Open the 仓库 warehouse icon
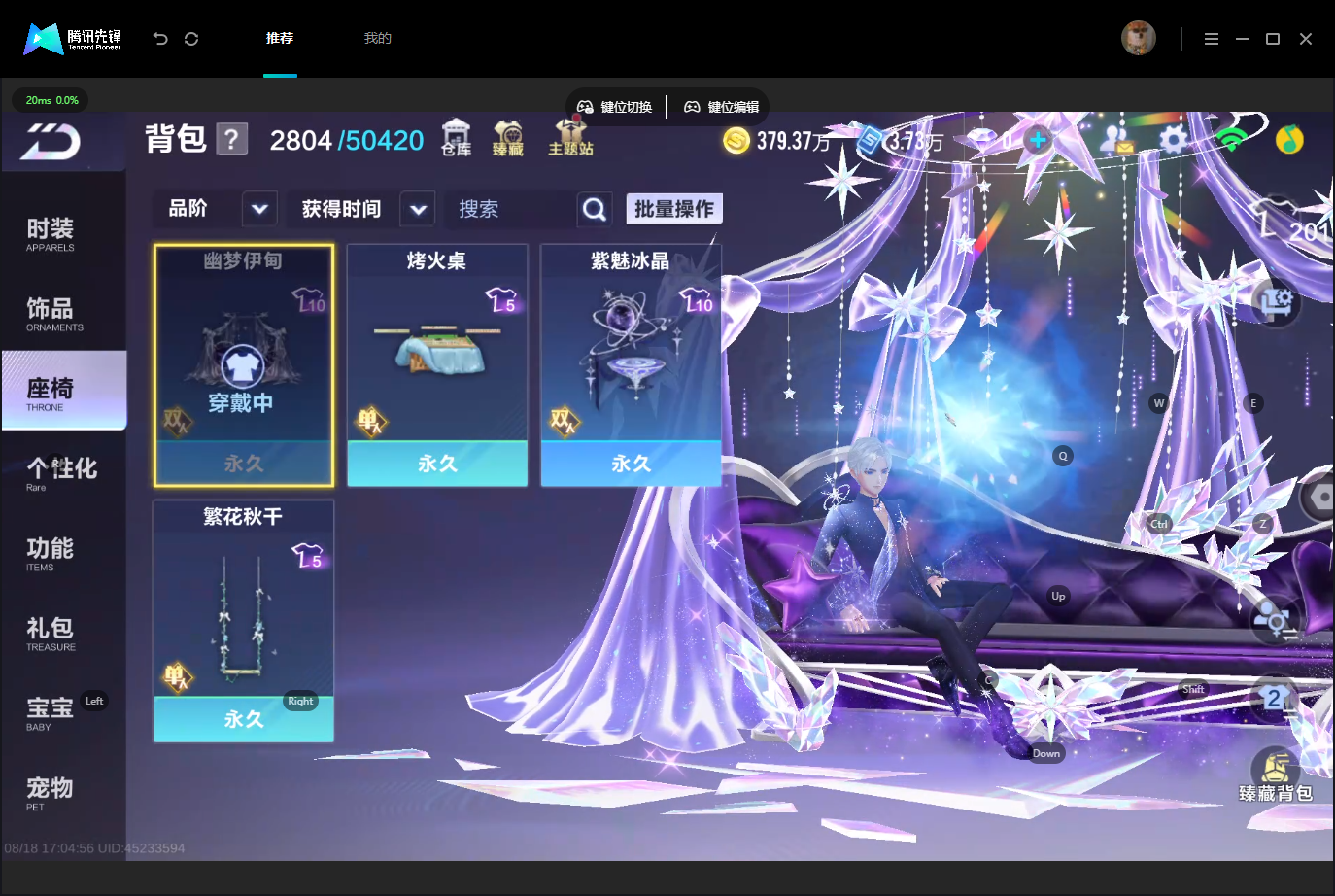 (x=456, y=138)
